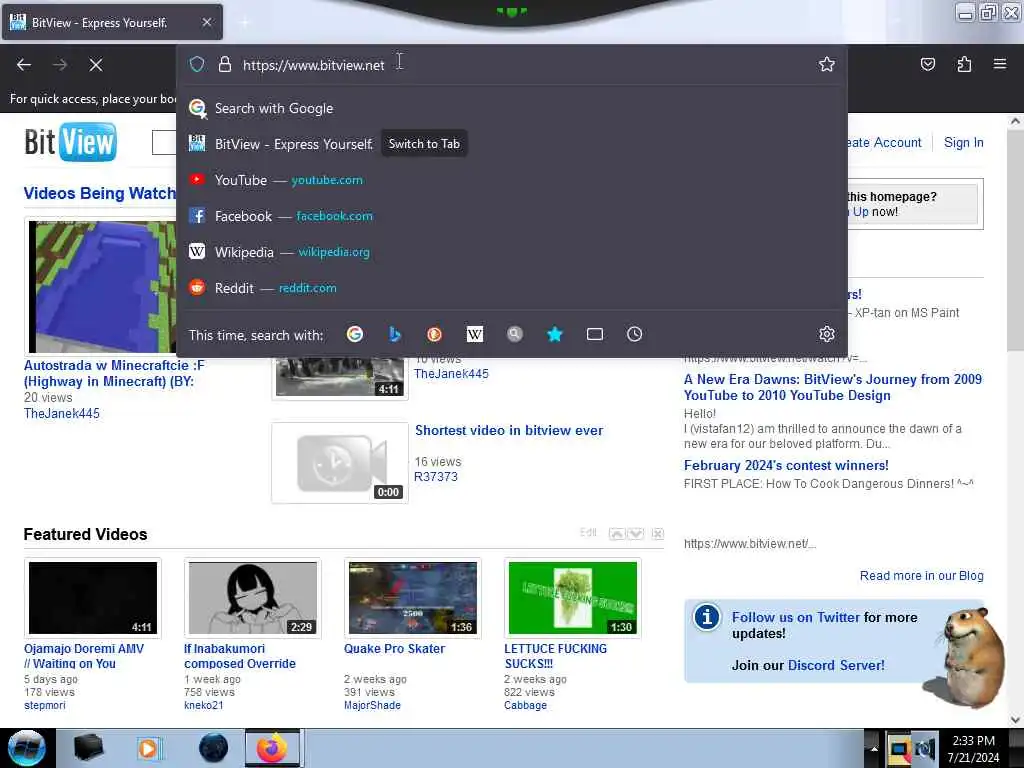This screenshot has width=1024, height=768.
Task: Open the media player taskbar icon
Action: 148,748
